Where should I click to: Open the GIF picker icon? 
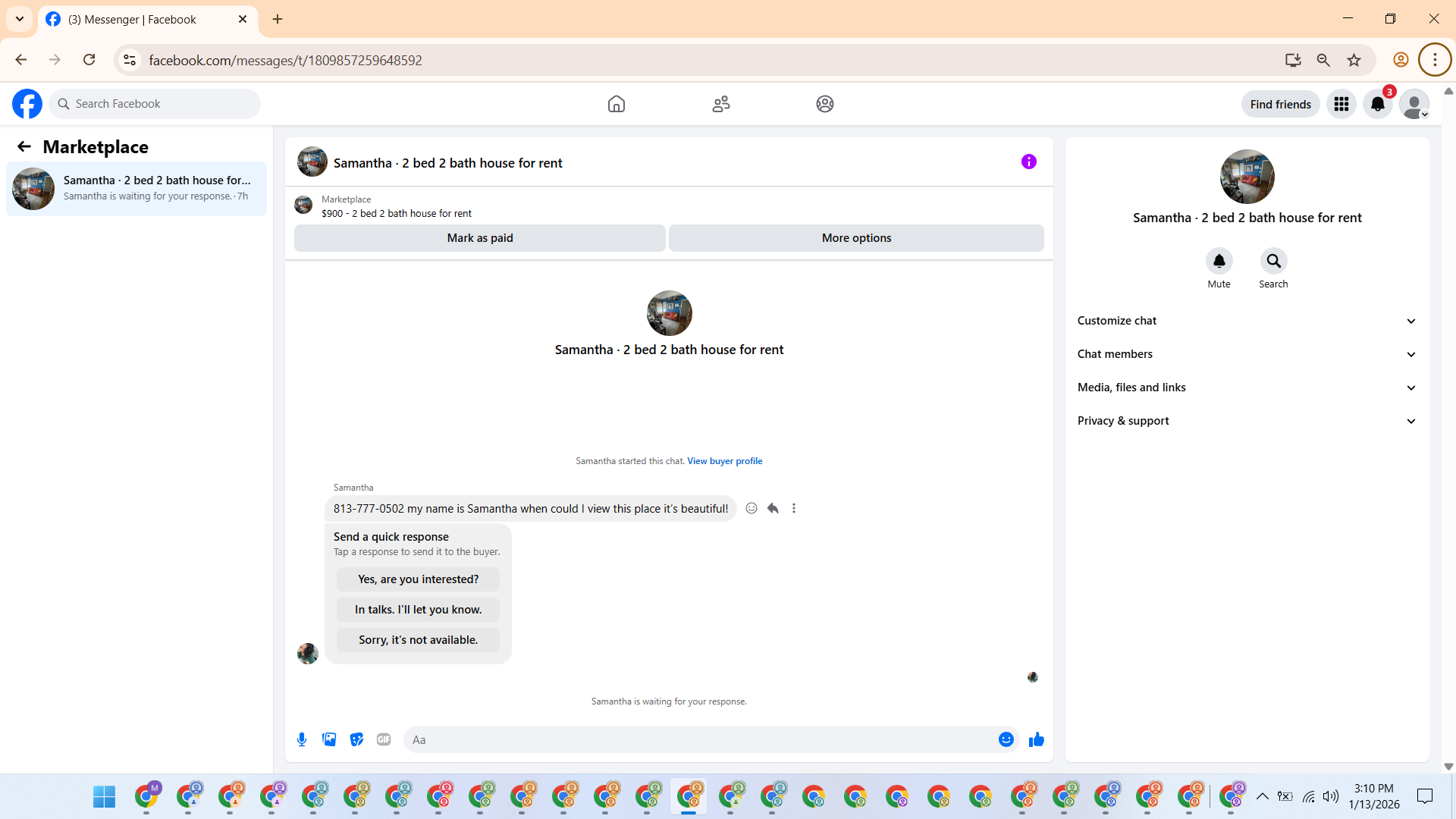point(384,739)
